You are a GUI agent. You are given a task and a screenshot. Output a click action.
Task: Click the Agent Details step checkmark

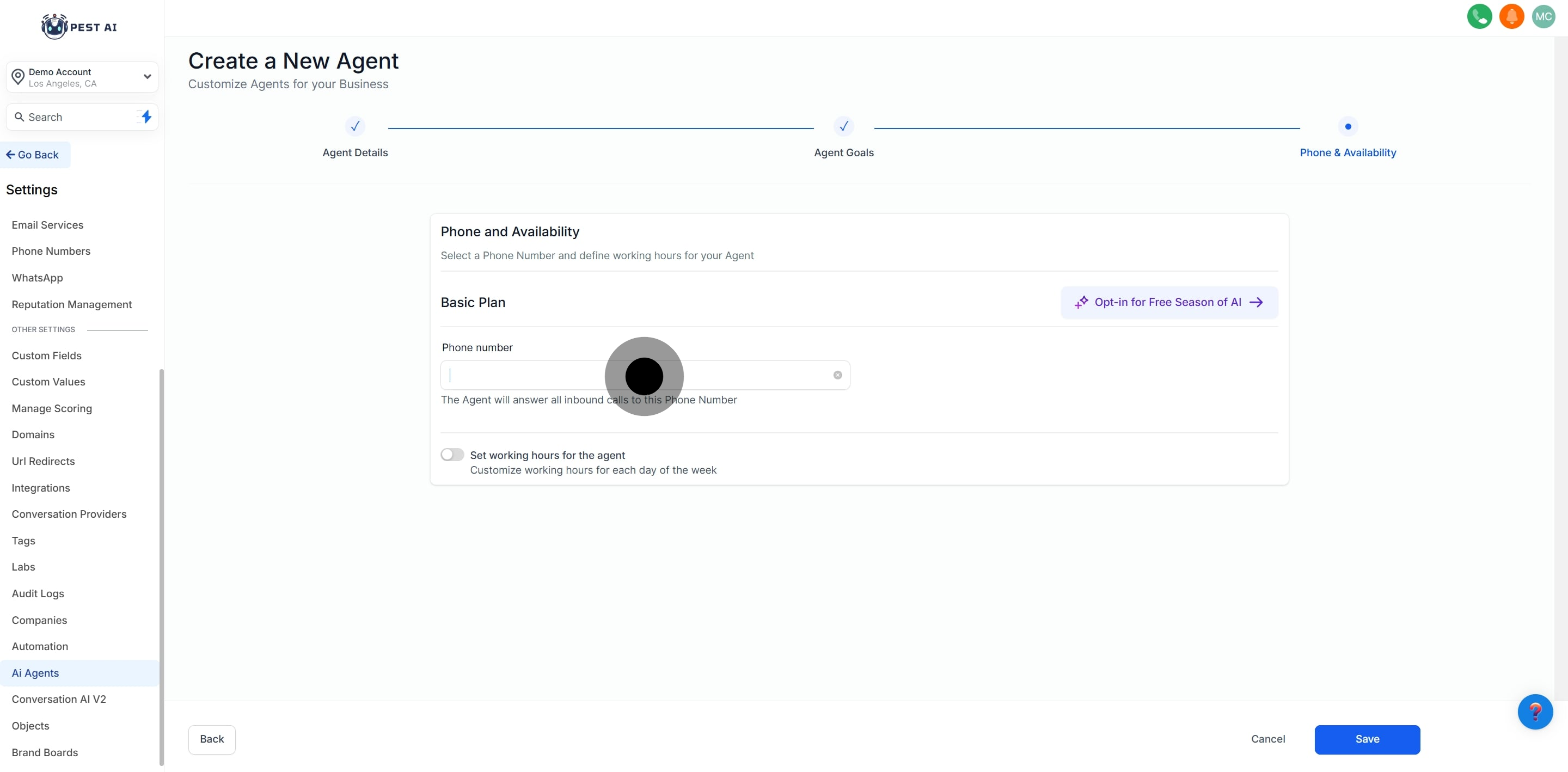coord(355,127)
